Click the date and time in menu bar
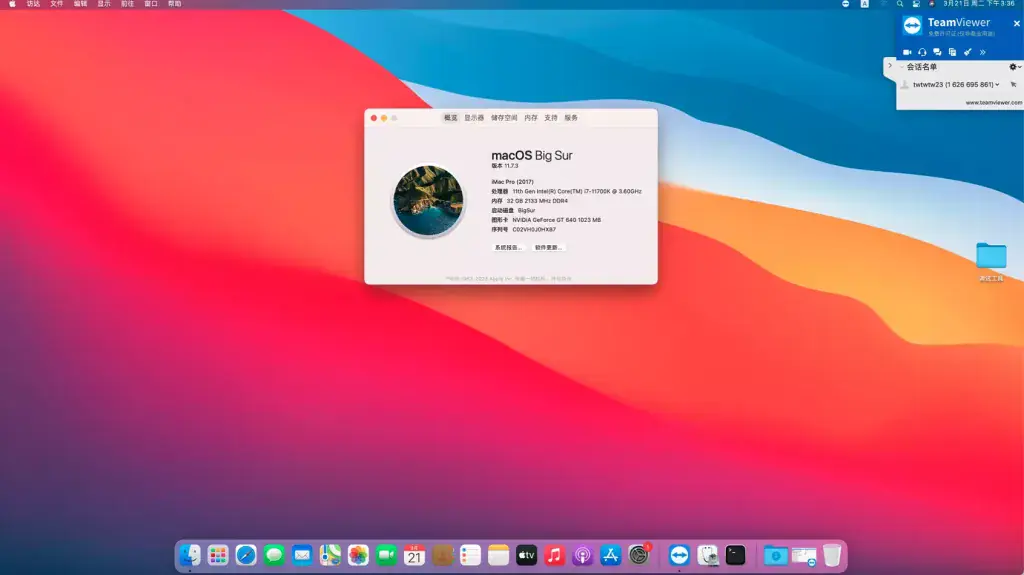1024x575 pixels. 978,4
